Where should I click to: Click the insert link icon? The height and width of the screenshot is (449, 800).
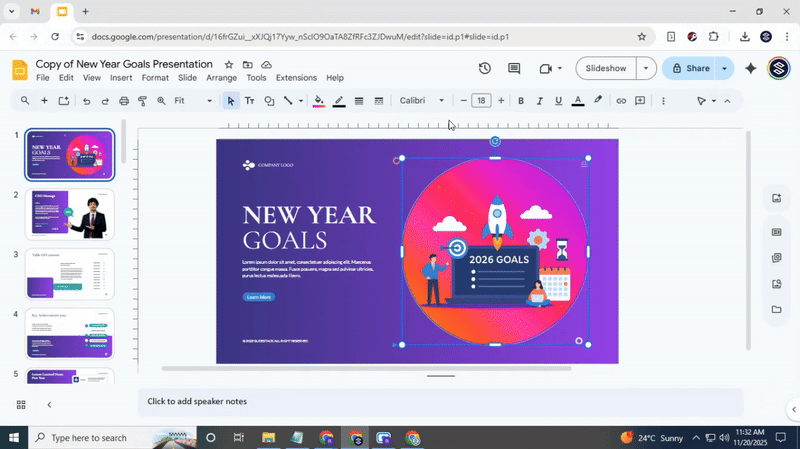click(x=621, y=101)
